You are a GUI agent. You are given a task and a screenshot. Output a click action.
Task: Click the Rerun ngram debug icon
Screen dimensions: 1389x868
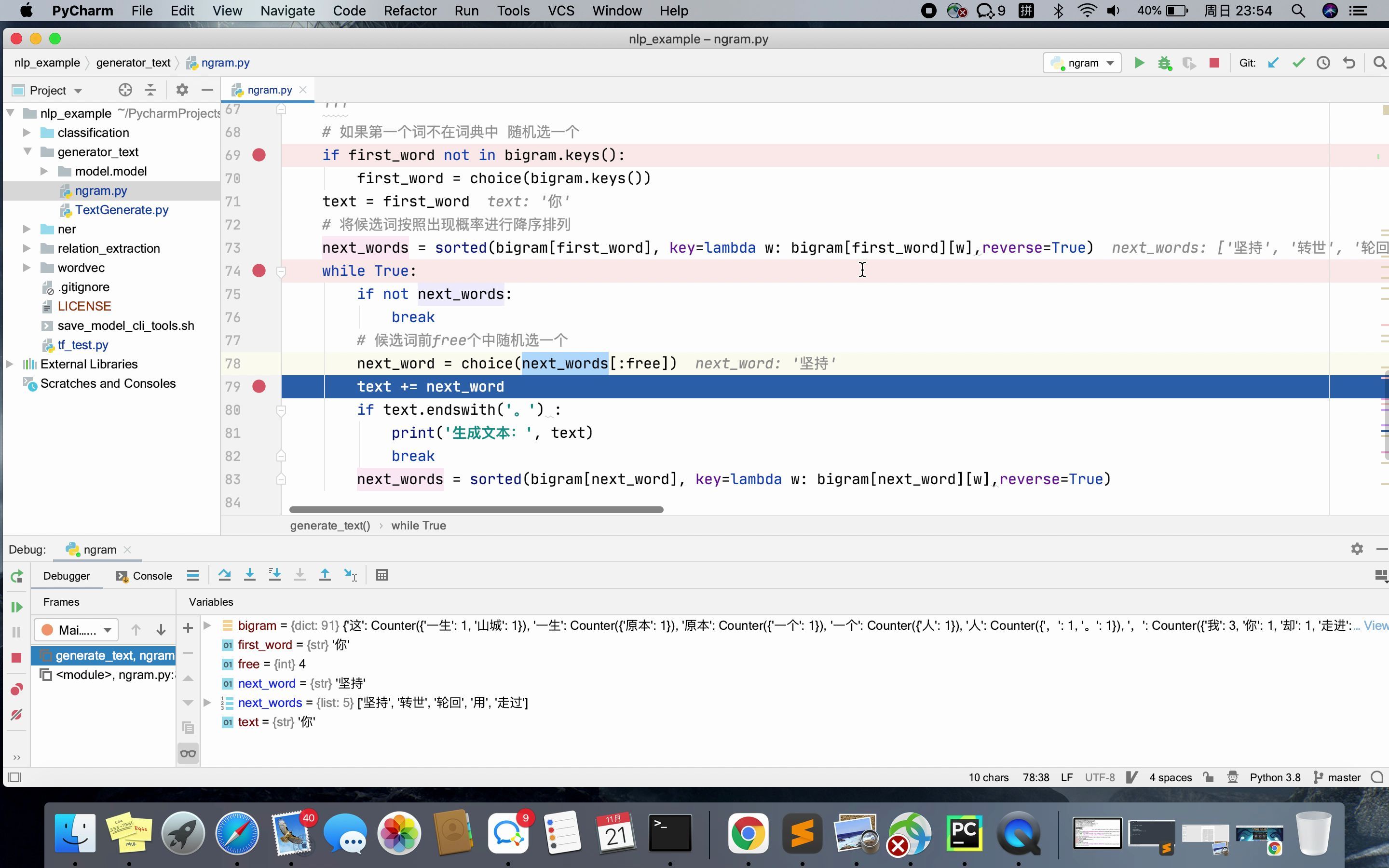pos(17,576)
